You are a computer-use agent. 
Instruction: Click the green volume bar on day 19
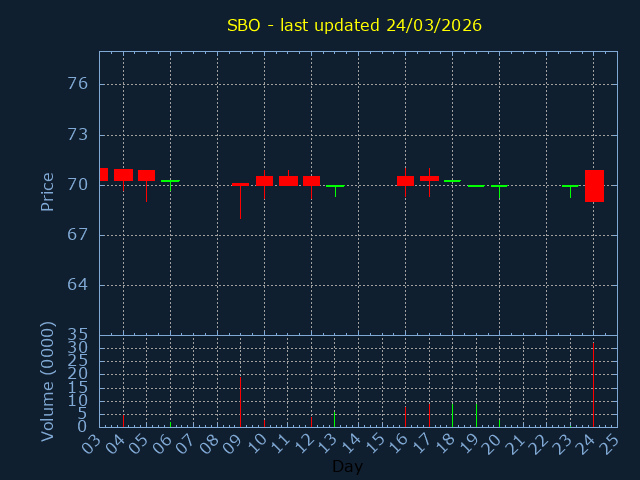coord(476,414)
